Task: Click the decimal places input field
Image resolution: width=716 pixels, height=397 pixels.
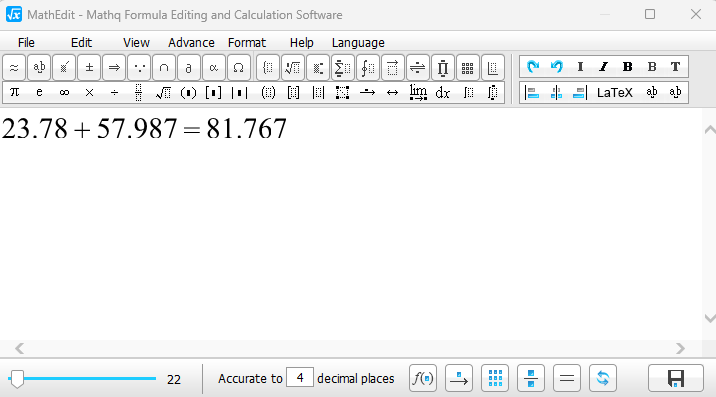Action: coord(300,377)
